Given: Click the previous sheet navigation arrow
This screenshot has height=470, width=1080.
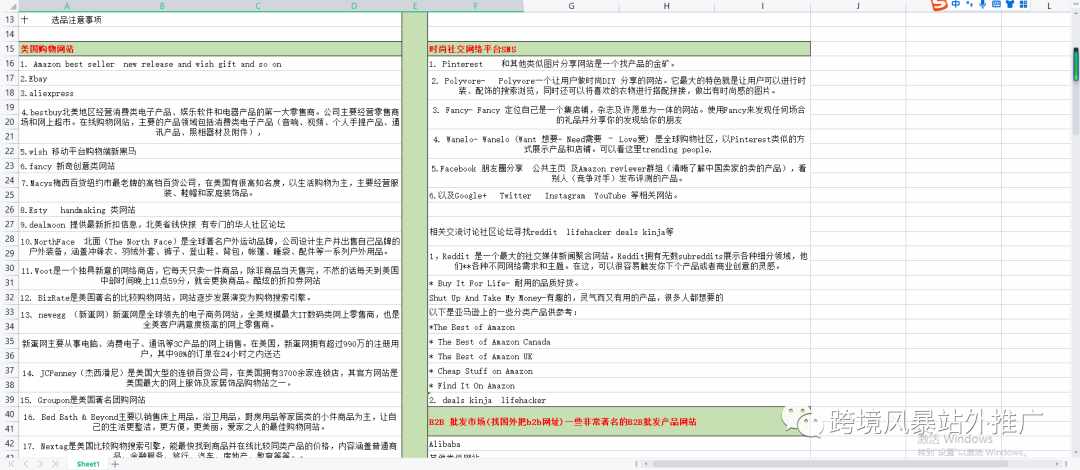Looking at the screenshot, I should [x=27, y=464].
